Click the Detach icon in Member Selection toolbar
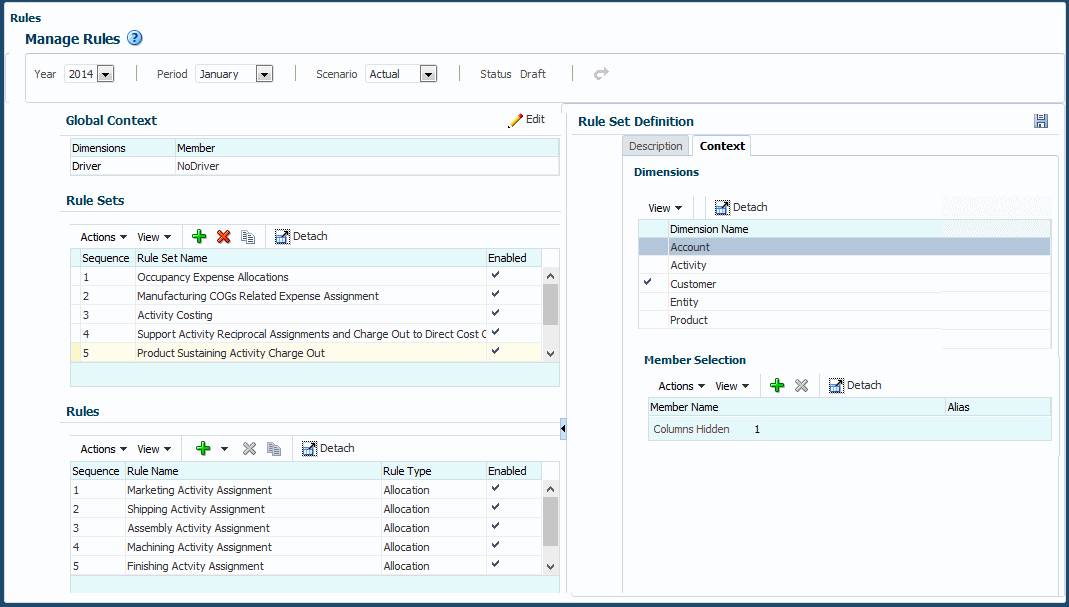1069x607 pixels. click(837, 385)
